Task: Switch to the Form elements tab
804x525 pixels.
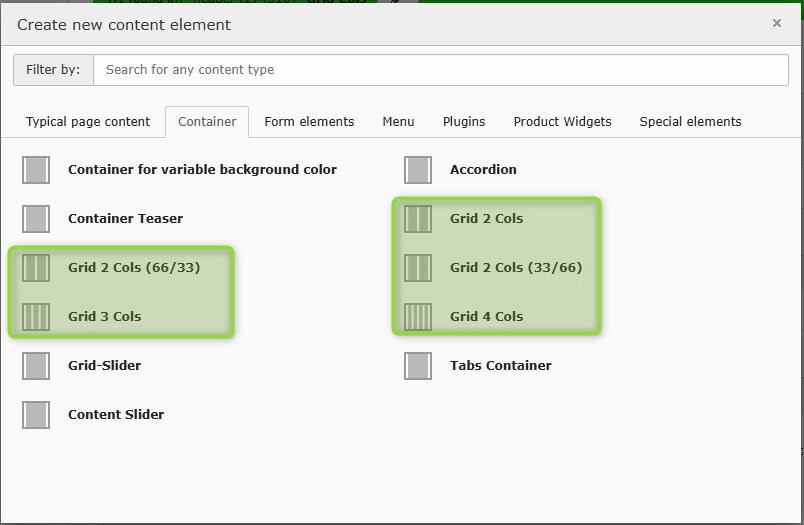Action: (x=309, y=122)
